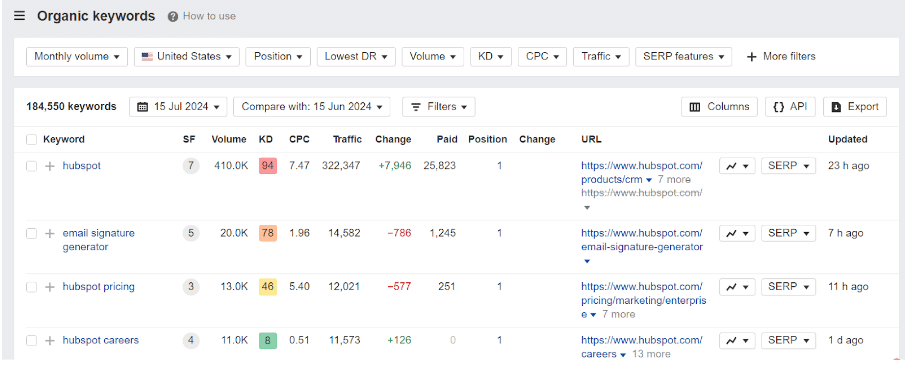Open the hubspot.com/careers URL
905x367 pixels.
point(641,347)
